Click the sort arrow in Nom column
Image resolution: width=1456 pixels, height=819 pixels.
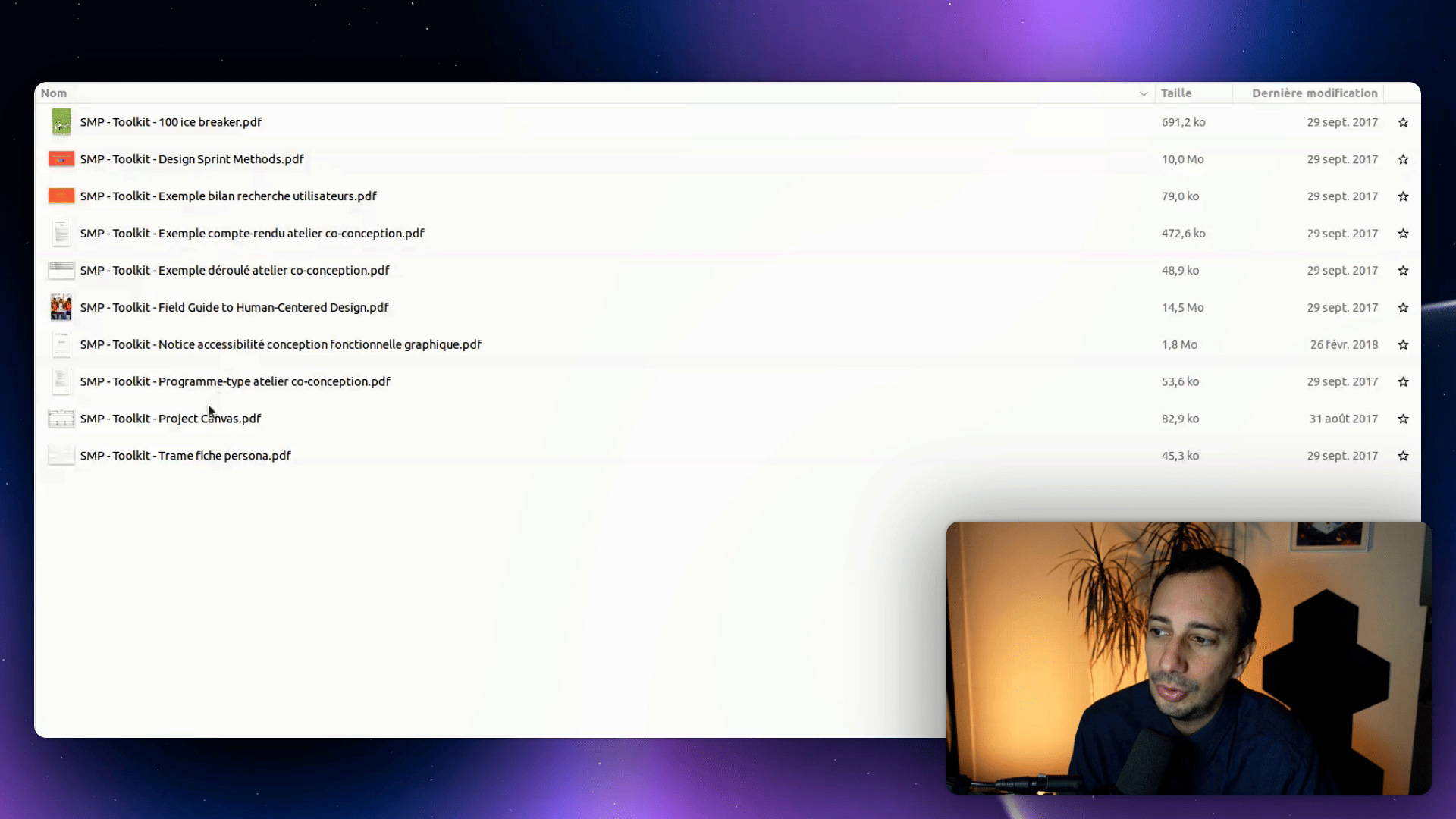click(x=1143, y=93)
